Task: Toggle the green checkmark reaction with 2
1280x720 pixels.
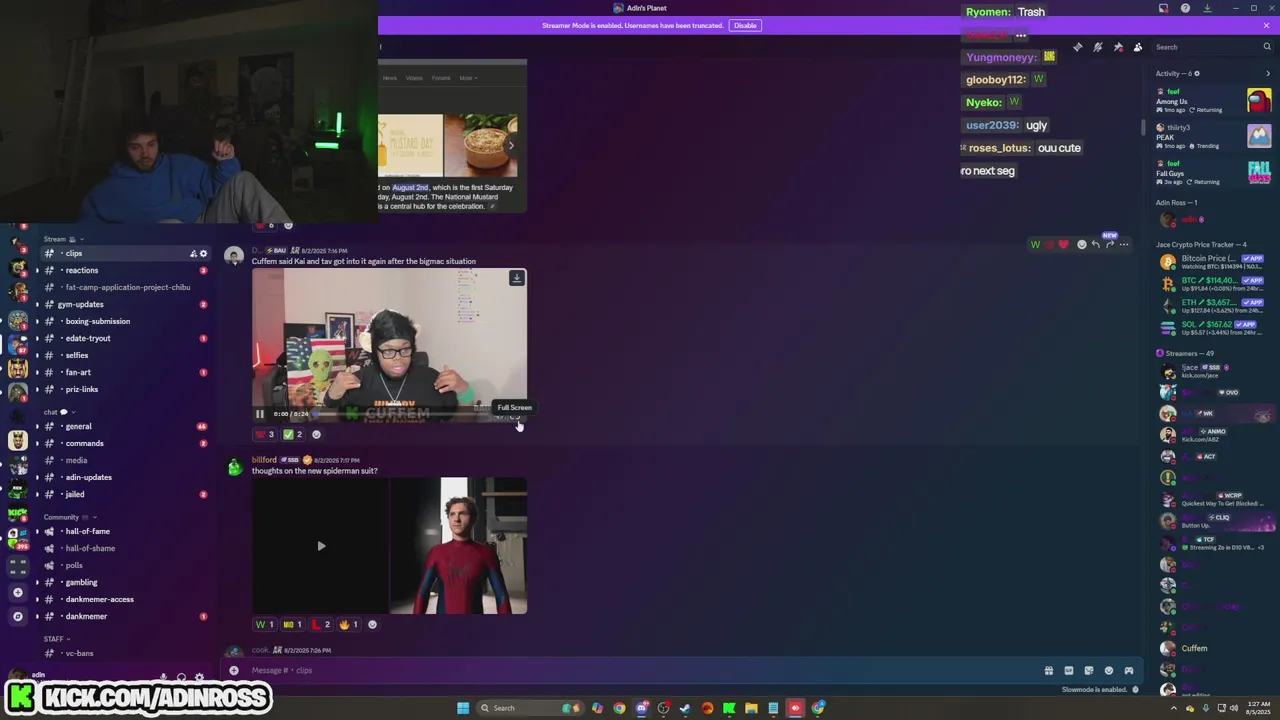Action: pos(293,434)
